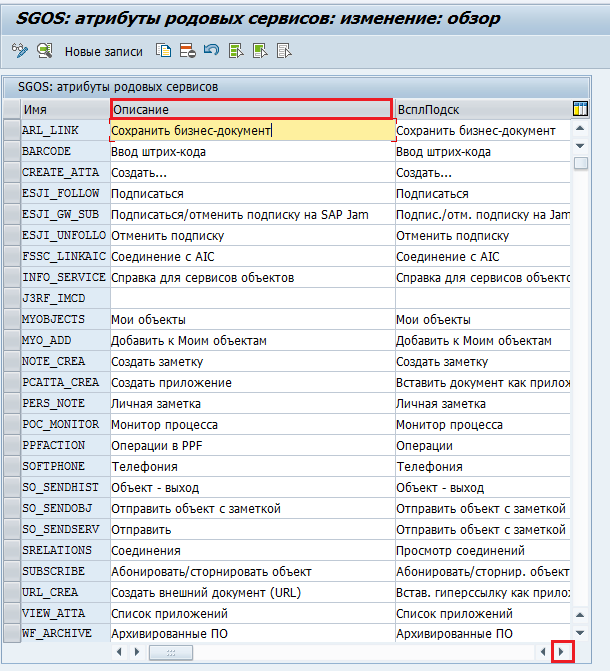Click the Новые записи button

point(104,51)
